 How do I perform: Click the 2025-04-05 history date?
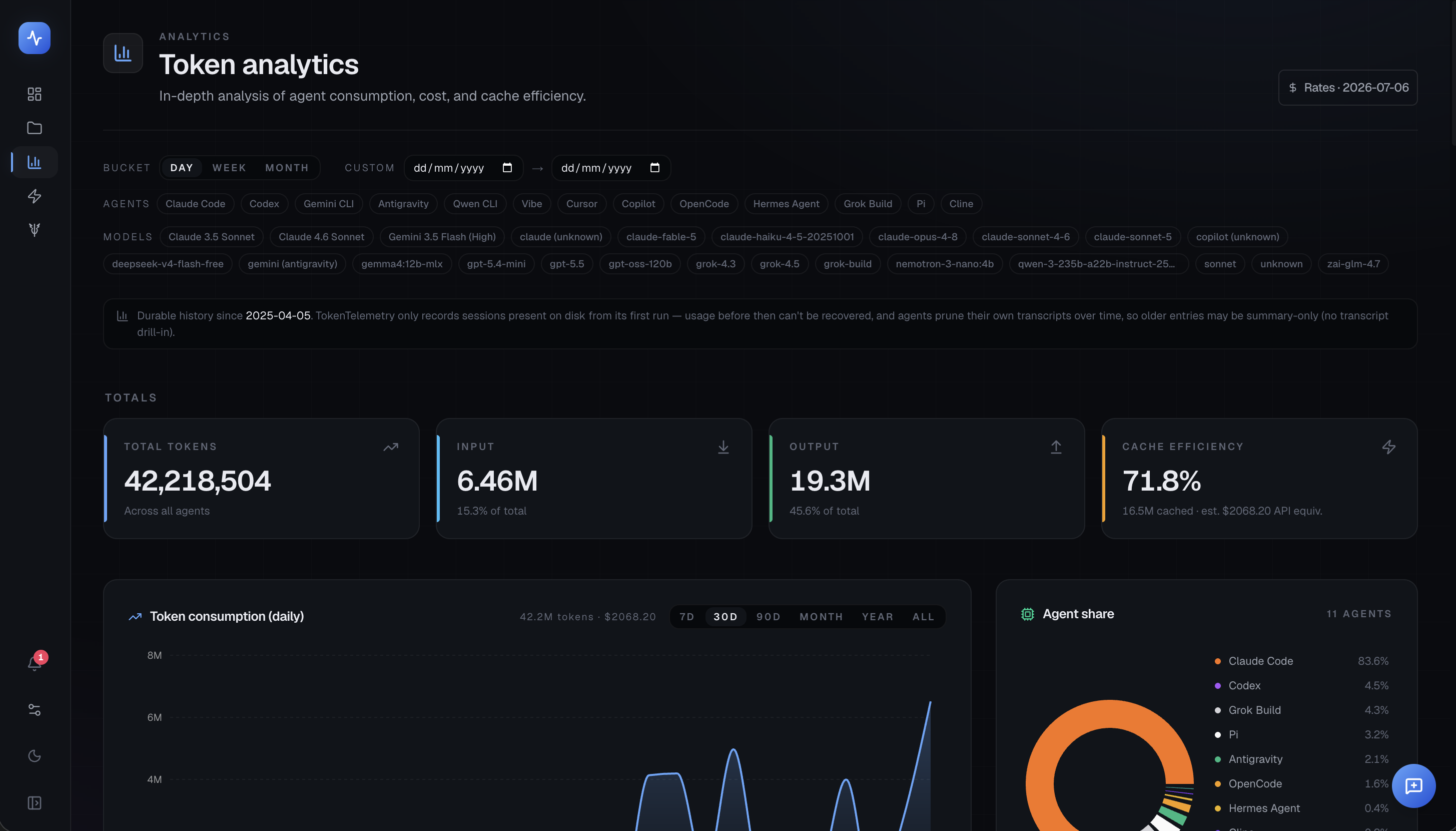(278, 315)
